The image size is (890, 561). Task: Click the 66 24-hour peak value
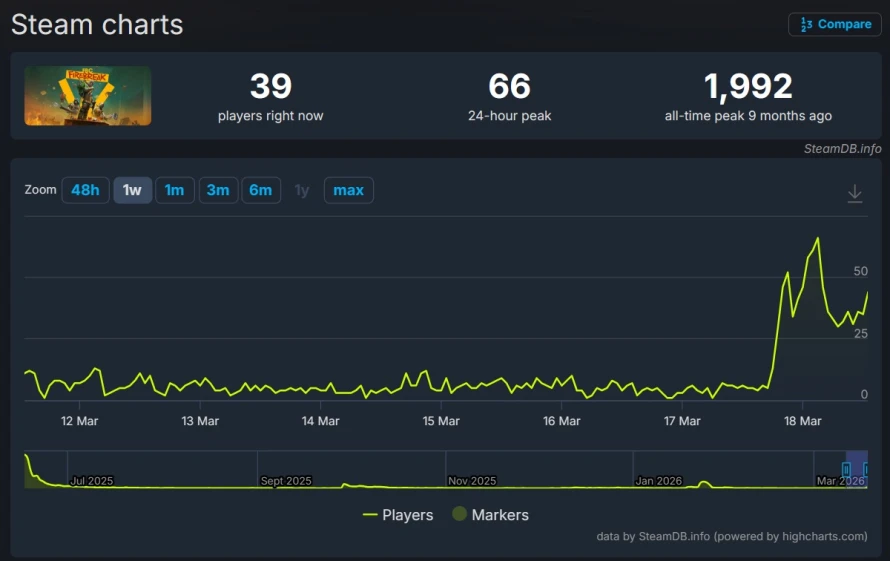point(510,86)
